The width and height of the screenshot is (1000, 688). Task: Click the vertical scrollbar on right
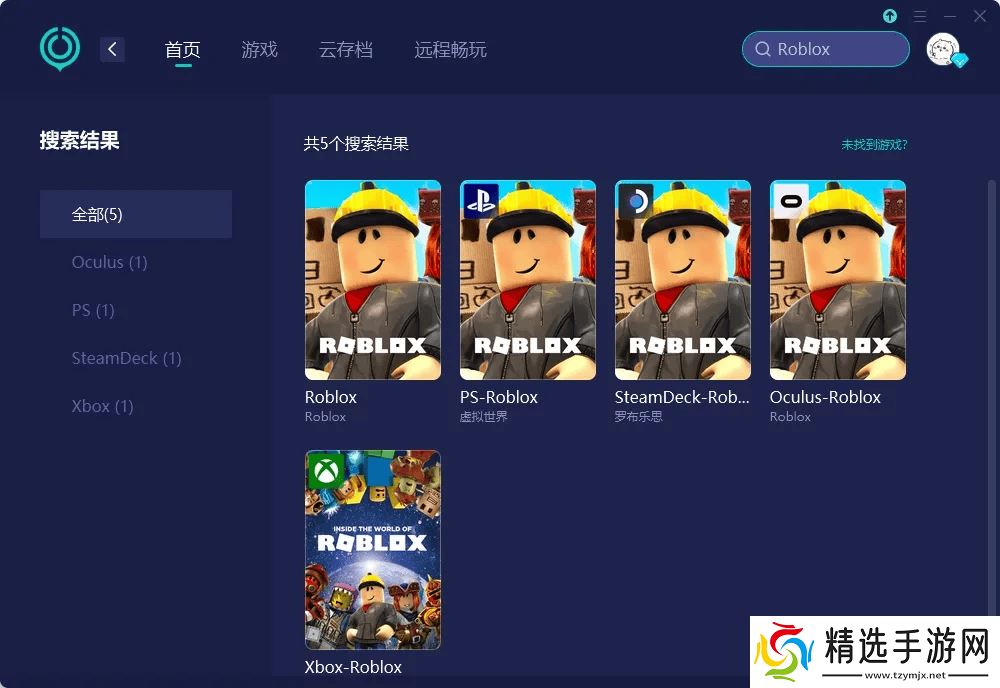pyautogui.click(x=992, y=395)
